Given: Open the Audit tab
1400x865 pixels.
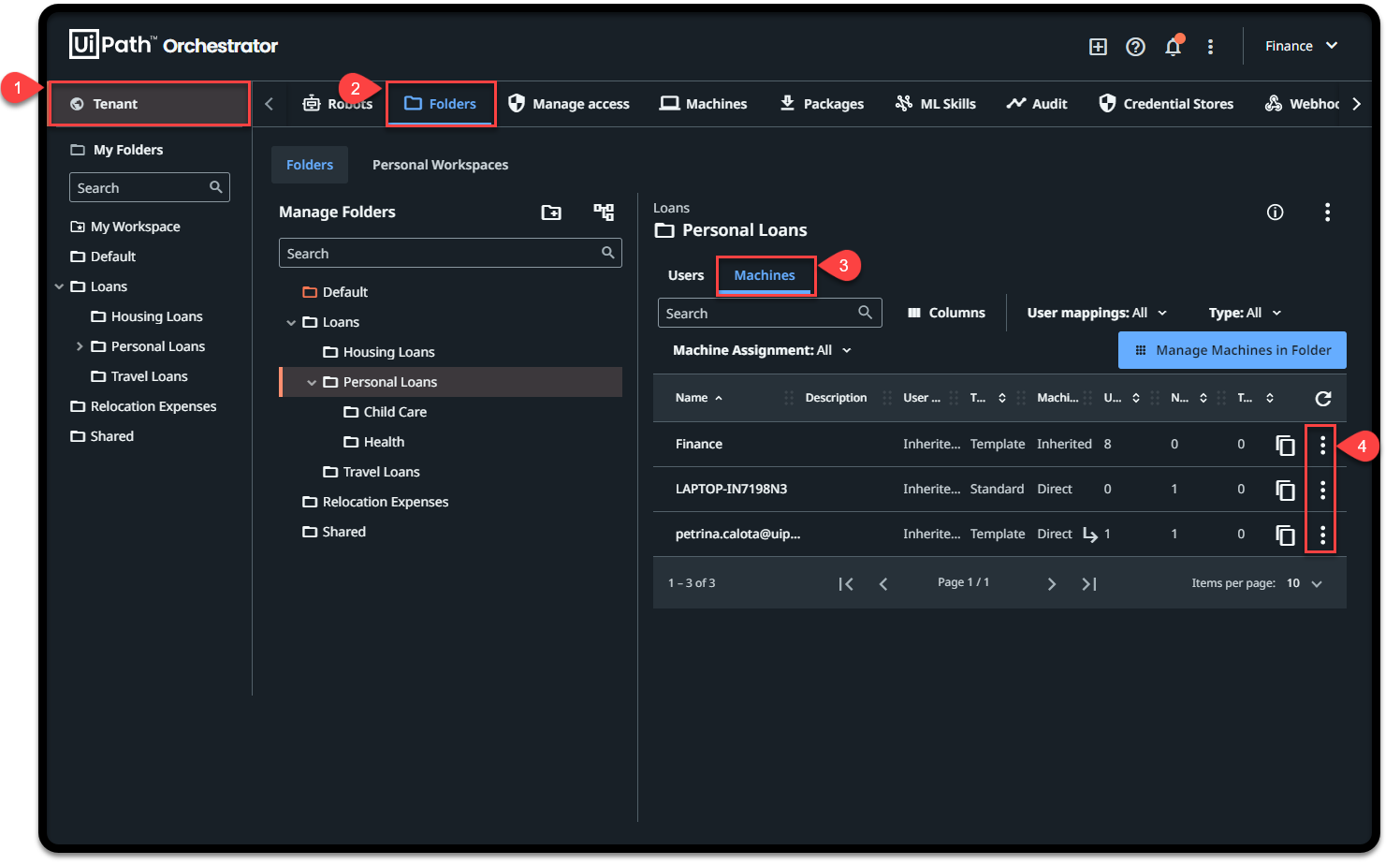Looking at the screenshot, I should (x=1037, y=104).
